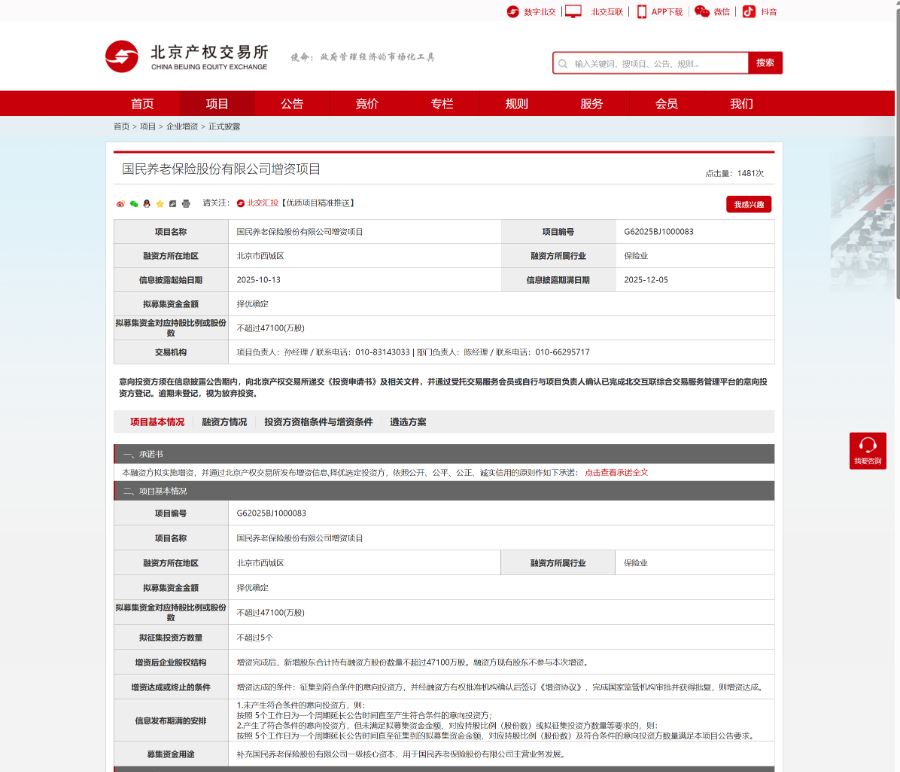
Task: Click the QQ penguin share icon
Action: click(x=146, y=204)
